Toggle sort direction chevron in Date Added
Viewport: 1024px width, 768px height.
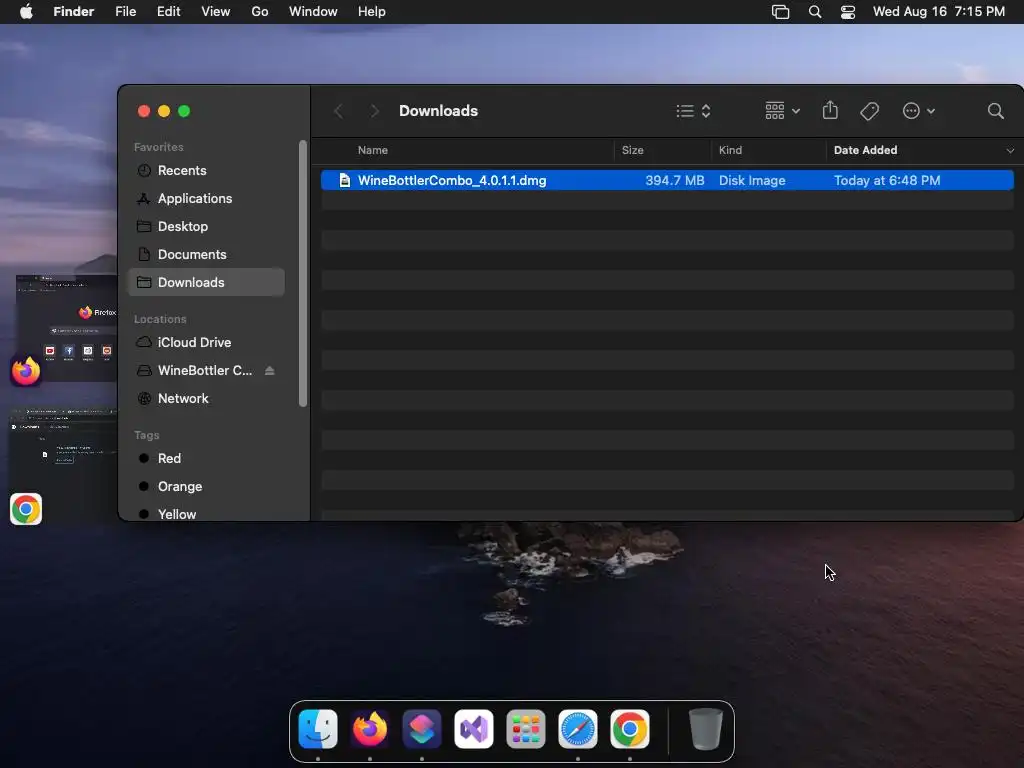coord(1010,151)
